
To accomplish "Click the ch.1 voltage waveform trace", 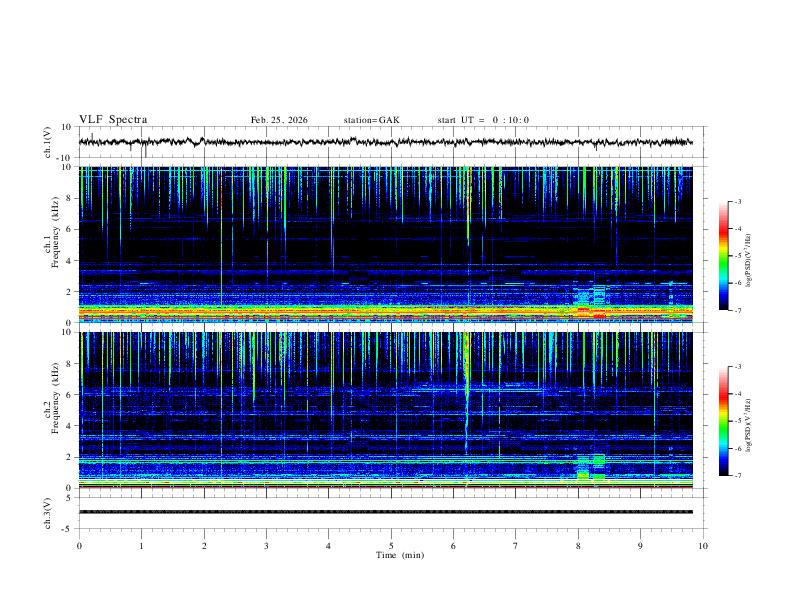I will pos(385,142).
